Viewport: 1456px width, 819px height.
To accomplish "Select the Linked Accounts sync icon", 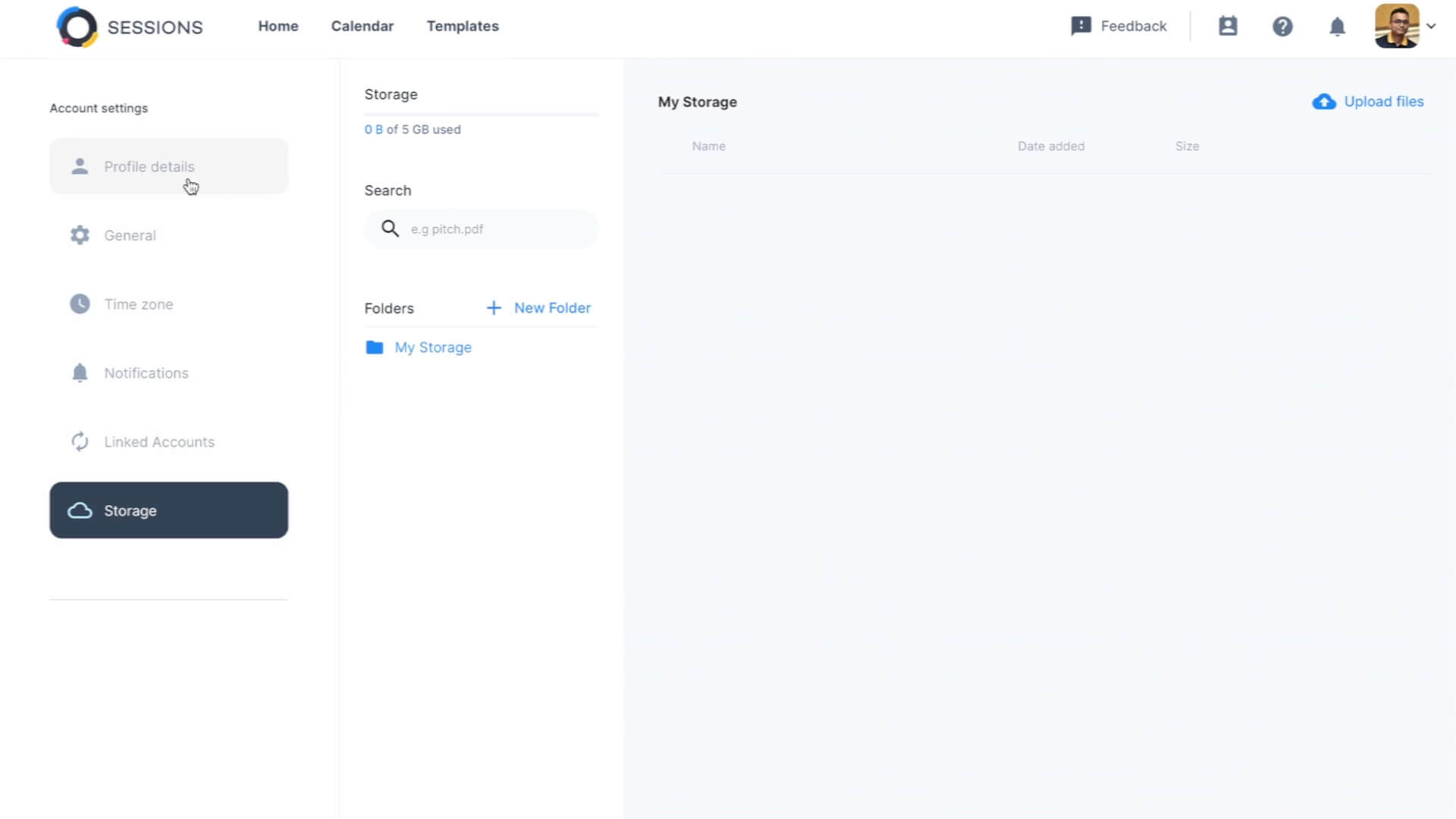I will point(80,441).
